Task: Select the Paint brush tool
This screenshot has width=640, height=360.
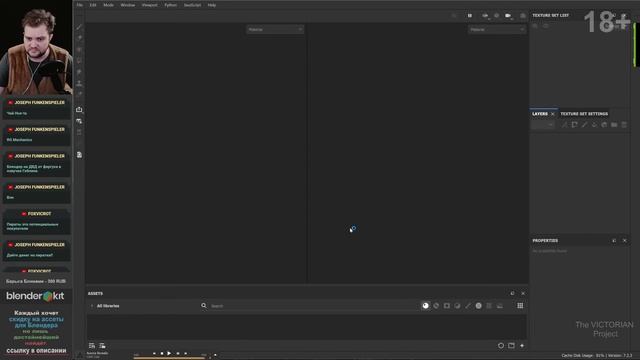Action: pos(79,27)
